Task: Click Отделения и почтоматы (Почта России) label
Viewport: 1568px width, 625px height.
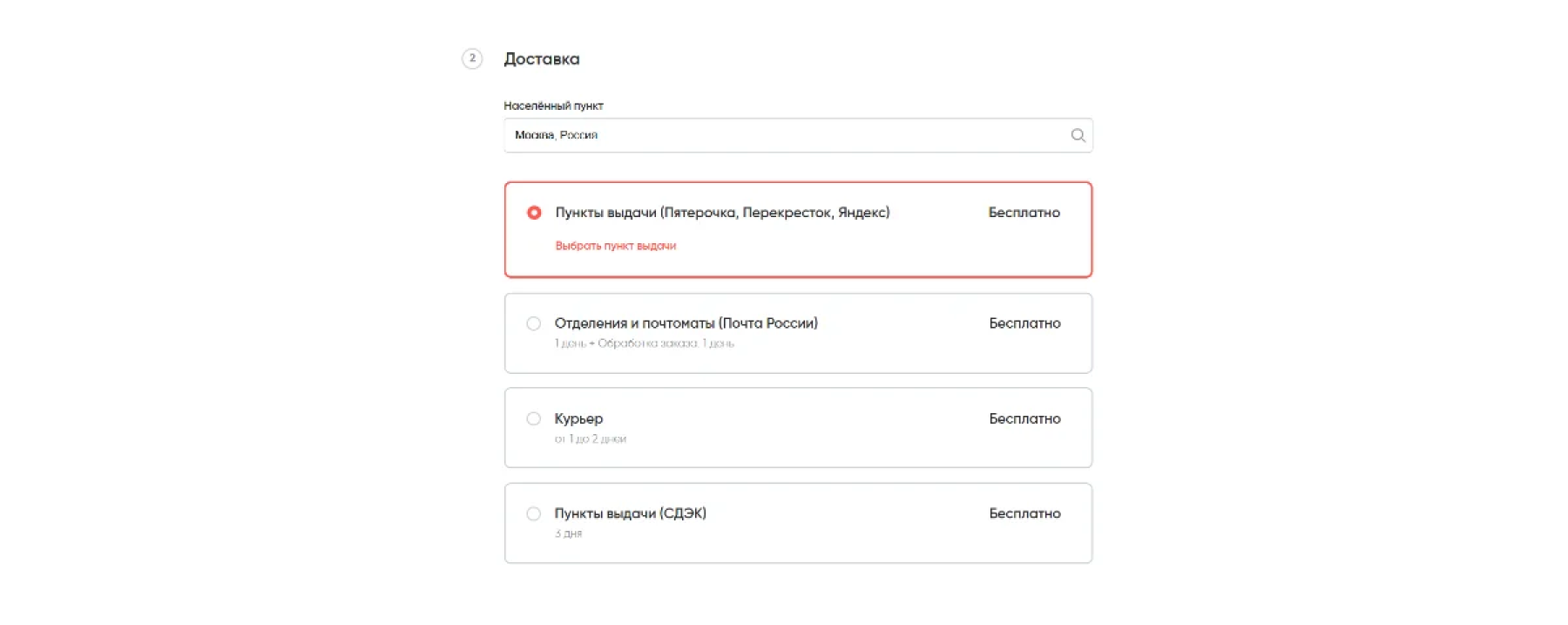Action: pos(686,323)
